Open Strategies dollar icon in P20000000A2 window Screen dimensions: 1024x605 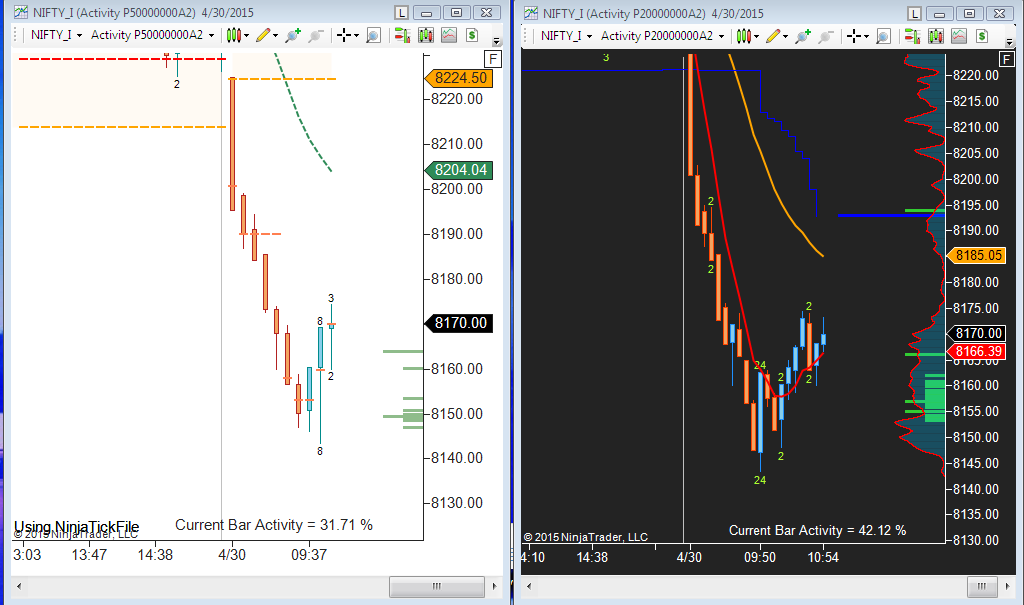(x=982, y=37)
